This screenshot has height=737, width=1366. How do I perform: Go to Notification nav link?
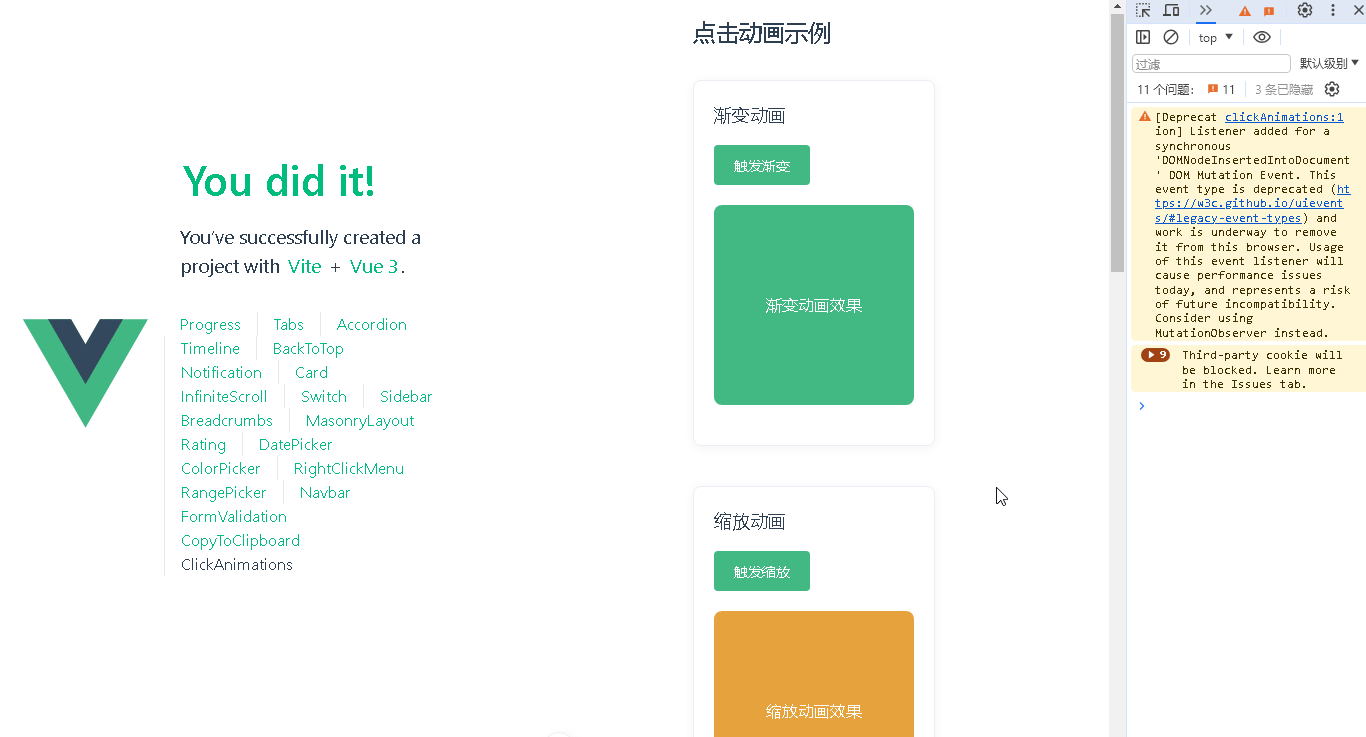coord(221,372)
